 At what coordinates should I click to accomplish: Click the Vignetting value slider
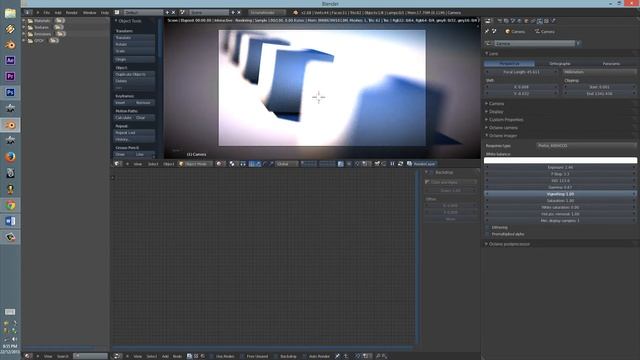click(560, 194)
